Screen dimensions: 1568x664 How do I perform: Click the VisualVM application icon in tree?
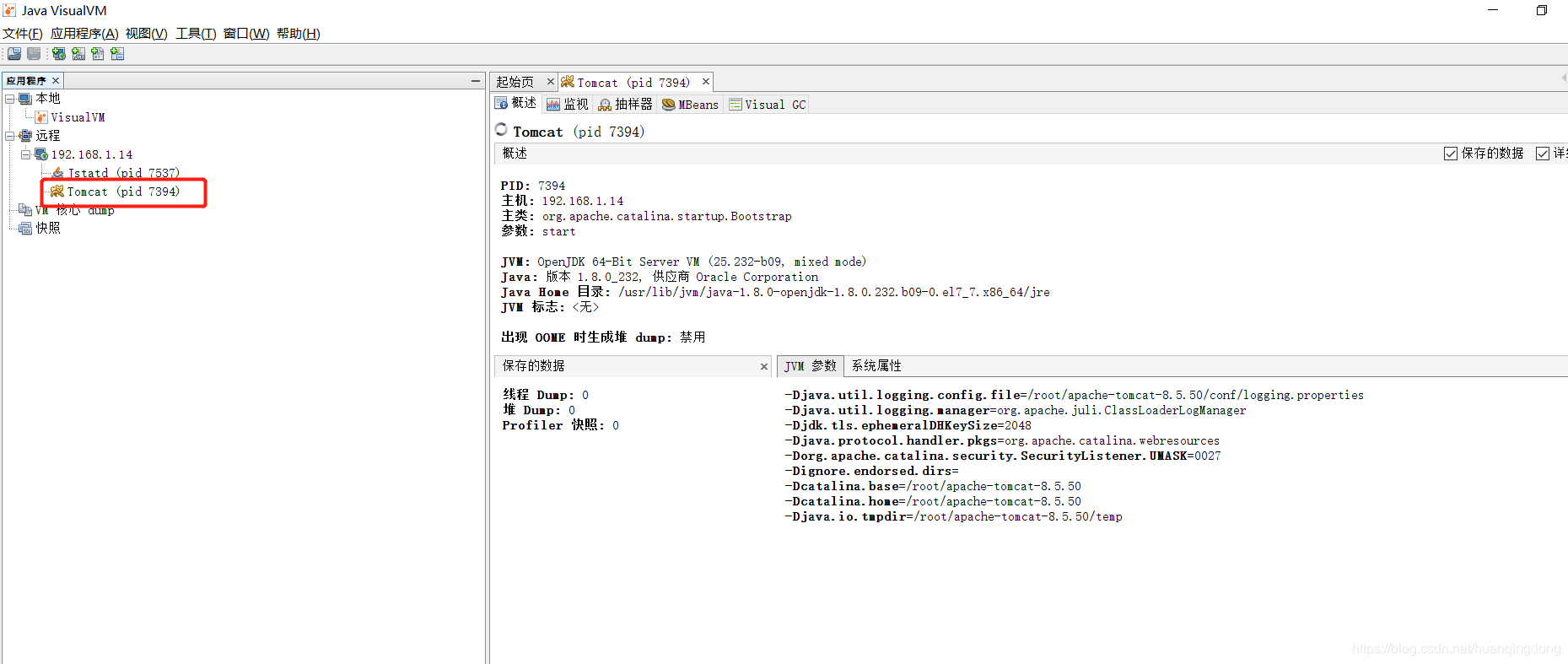click(41, 117)
